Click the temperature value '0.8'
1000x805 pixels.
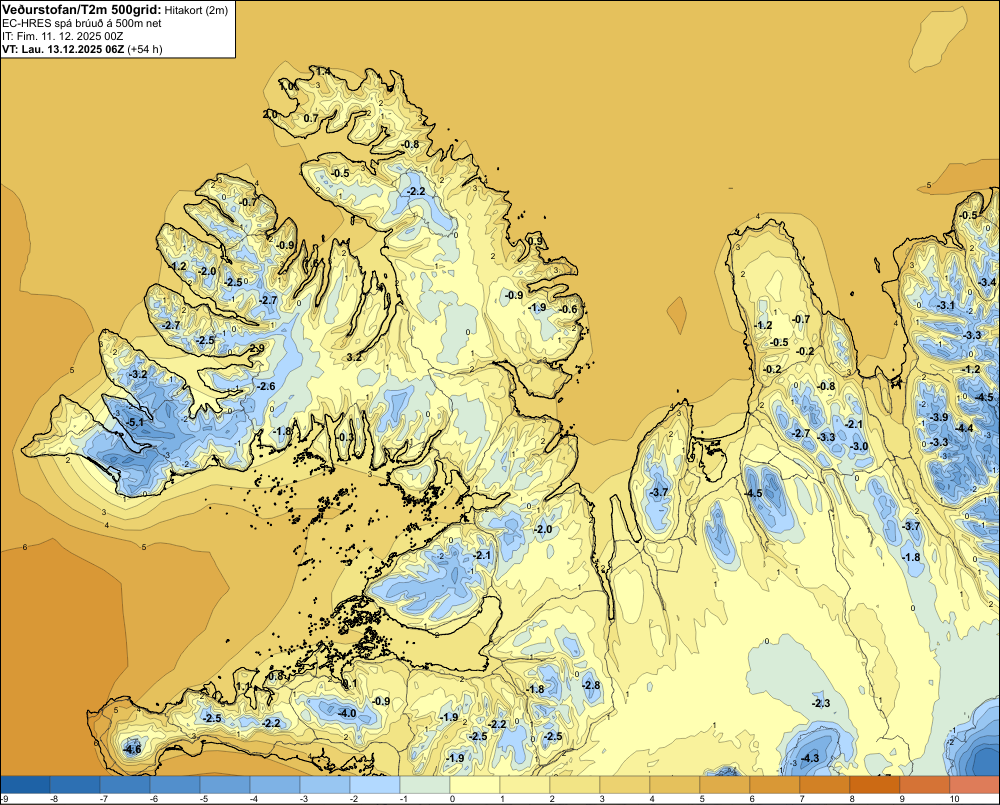276,676
